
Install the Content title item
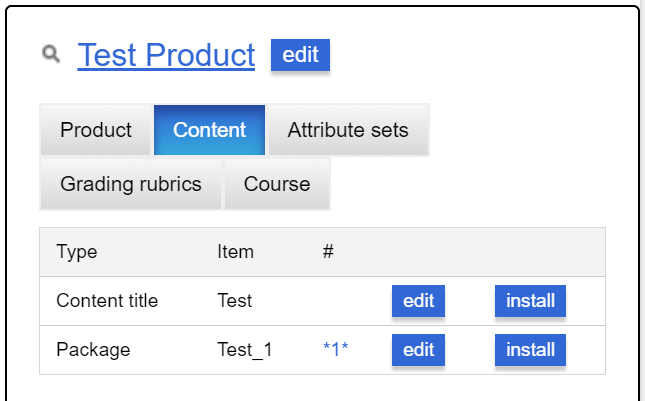[x=530, y=301]
